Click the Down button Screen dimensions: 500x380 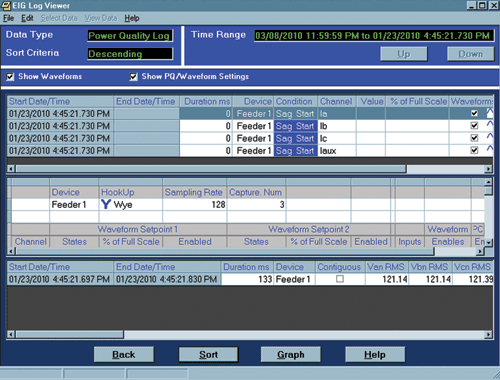click(x=470, y=54)
